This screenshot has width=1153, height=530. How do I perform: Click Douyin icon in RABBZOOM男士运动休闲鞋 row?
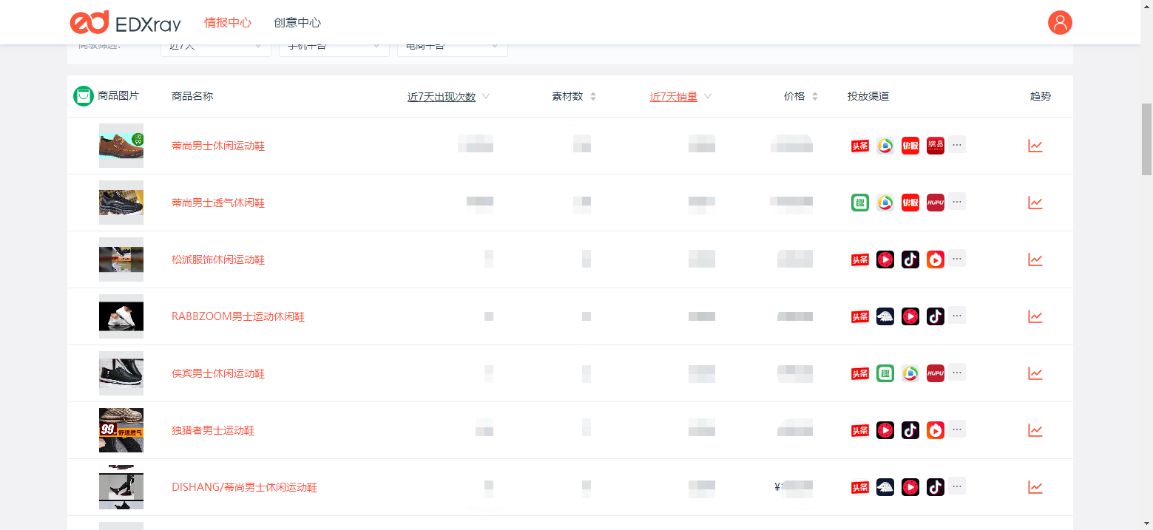point(935,316)
